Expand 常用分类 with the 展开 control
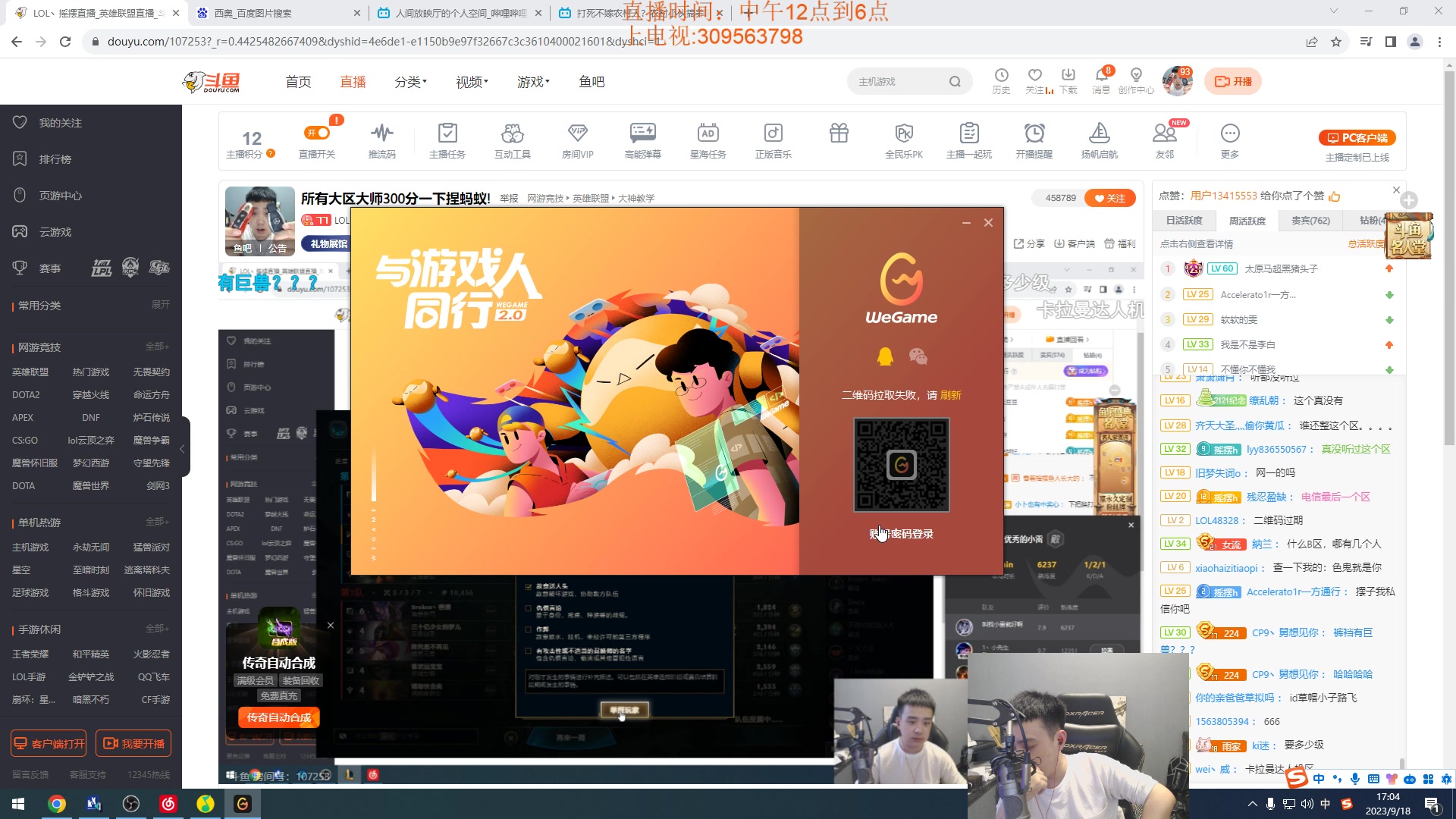 (162, 305)
